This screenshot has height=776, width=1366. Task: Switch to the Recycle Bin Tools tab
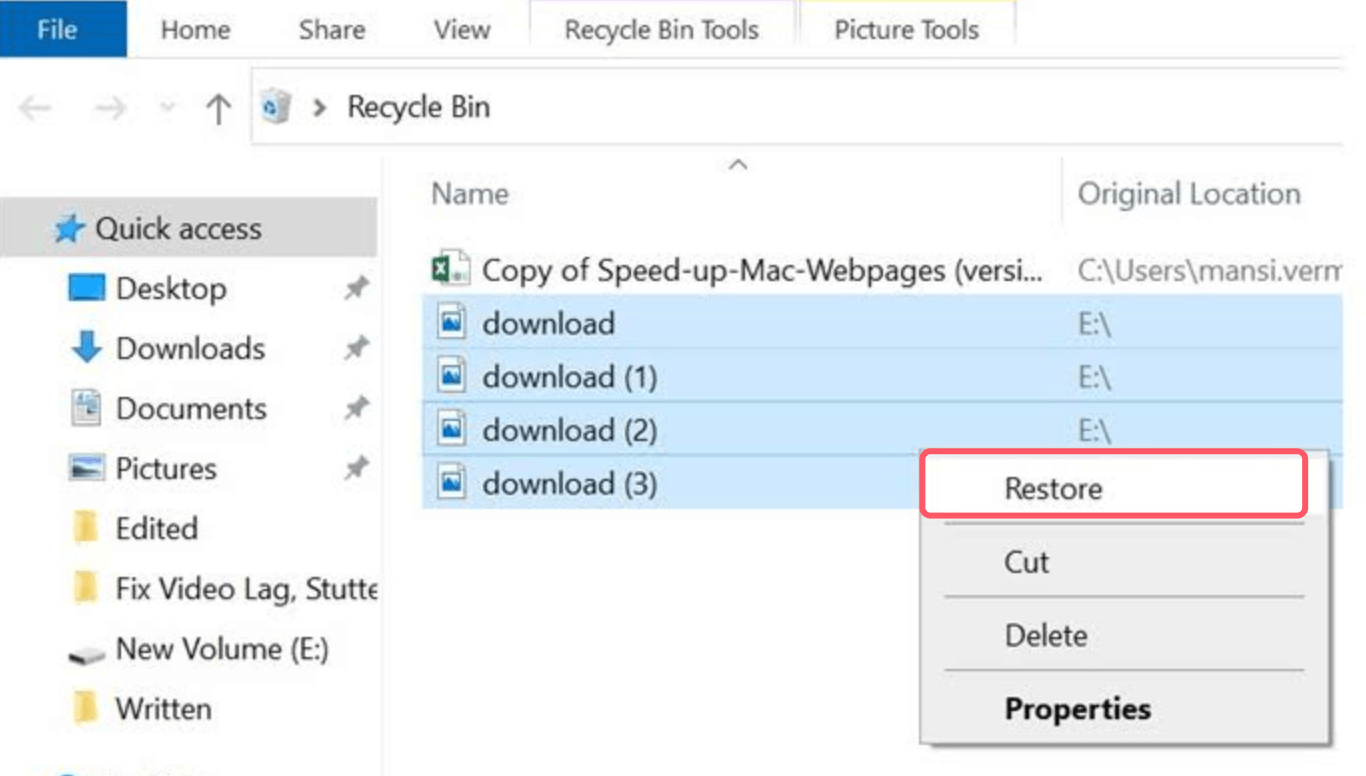[x=661, y=29]
